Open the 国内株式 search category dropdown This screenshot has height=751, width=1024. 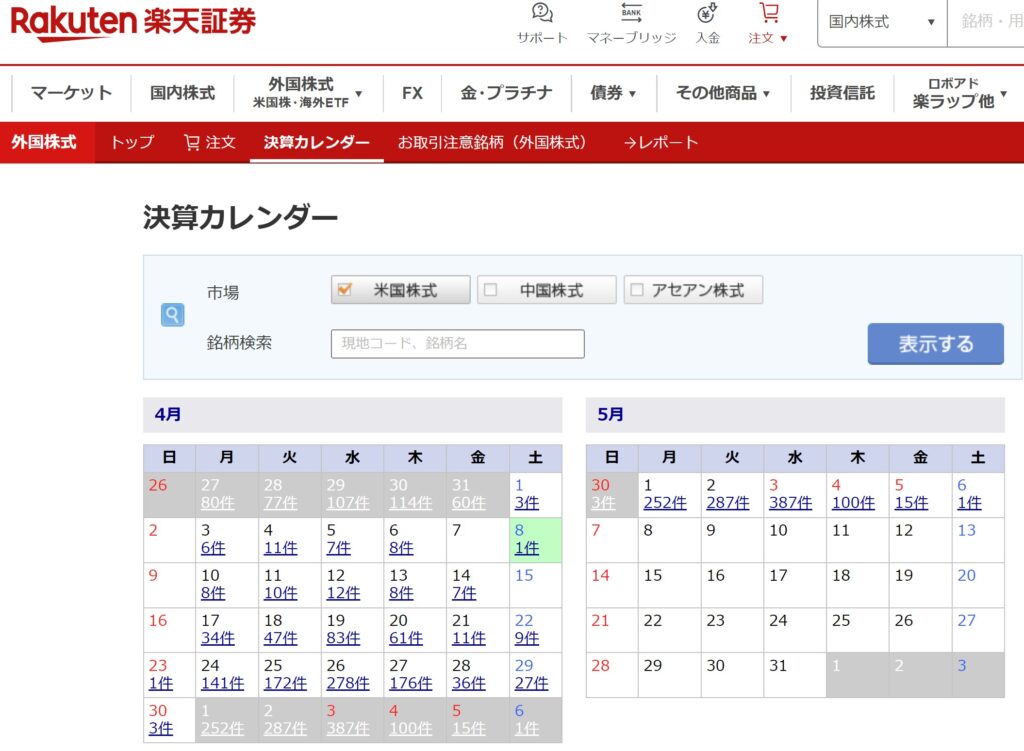881,22
